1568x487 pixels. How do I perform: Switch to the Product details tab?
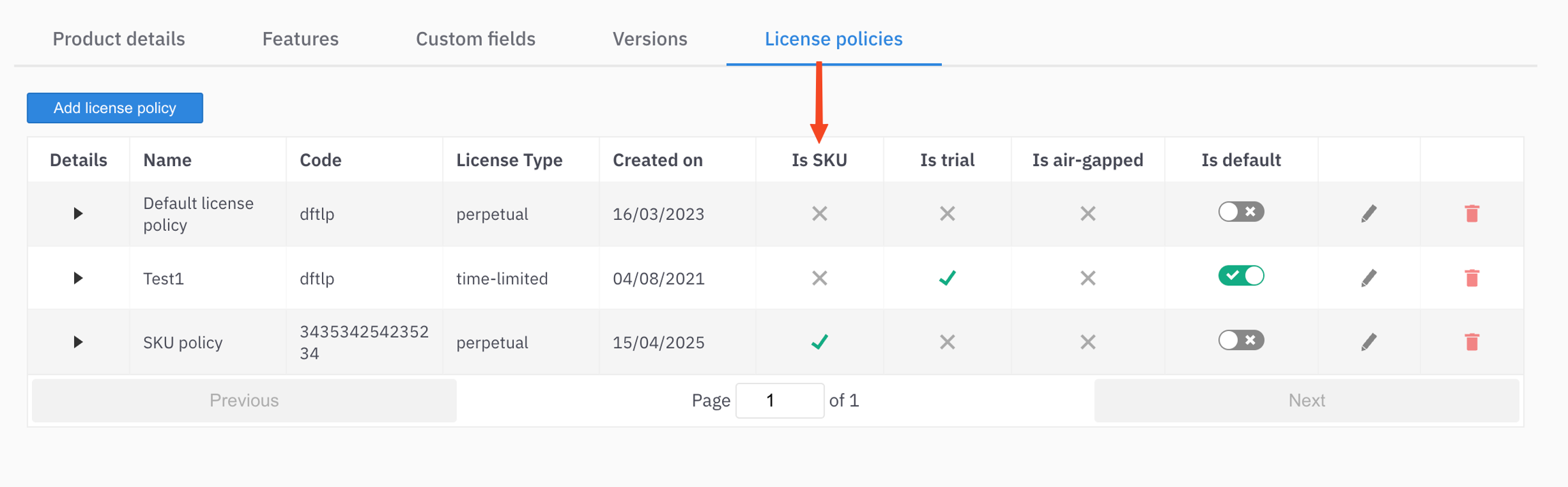tap(119, 39)
